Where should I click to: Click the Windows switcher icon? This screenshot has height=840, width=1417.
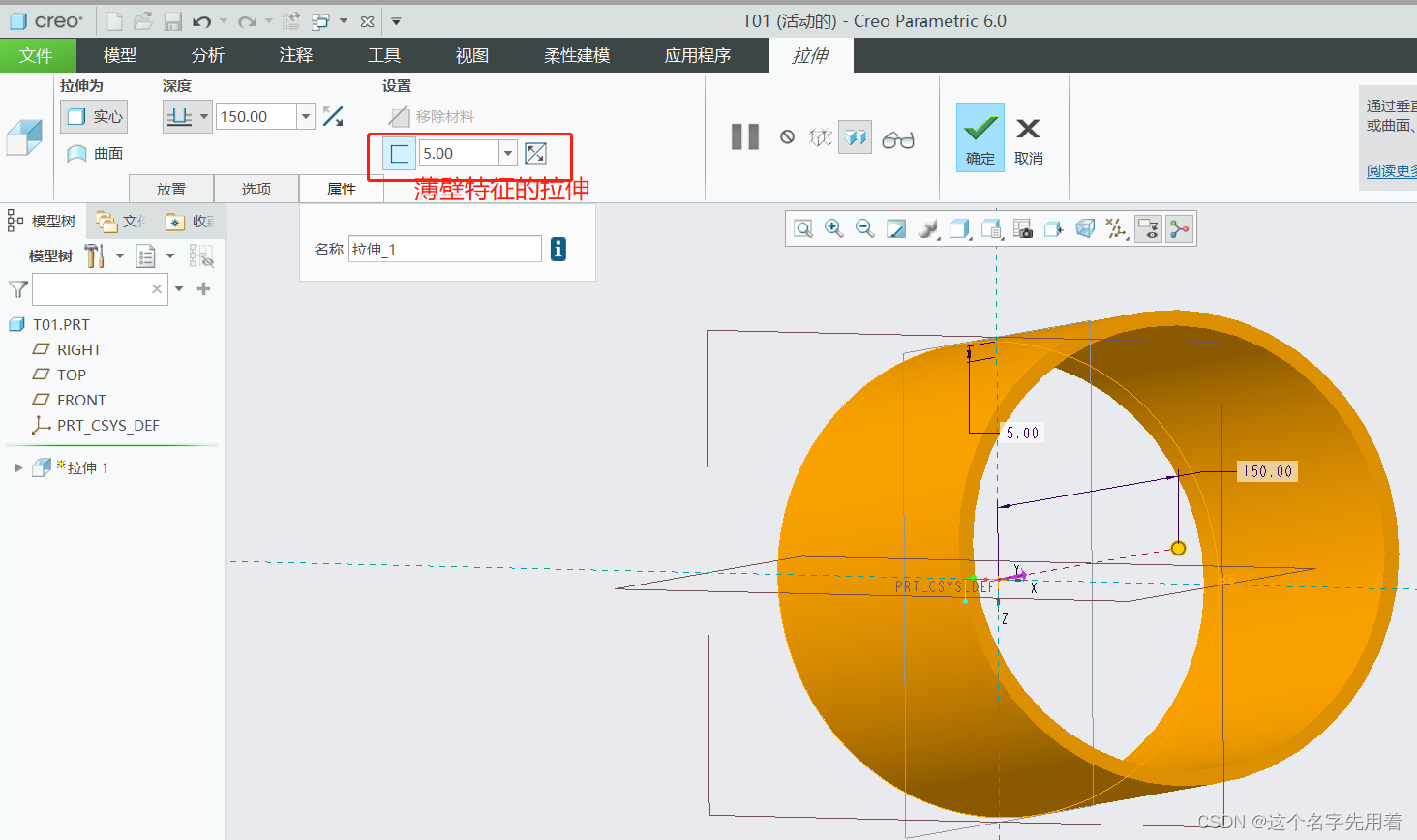(321, 20)
